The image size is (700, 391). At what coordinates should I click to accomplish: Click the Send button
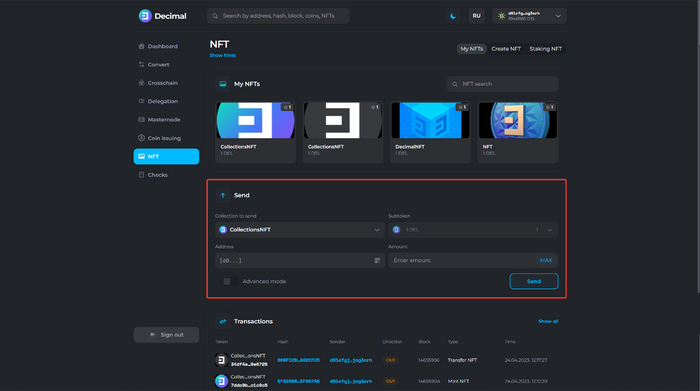(533, 281)
